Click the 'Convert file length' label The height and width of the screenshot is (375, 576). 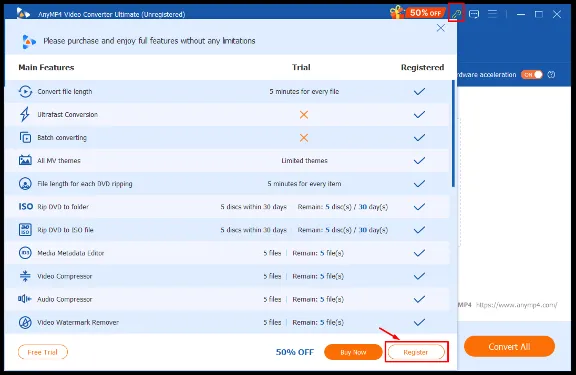tap(65, 91)
